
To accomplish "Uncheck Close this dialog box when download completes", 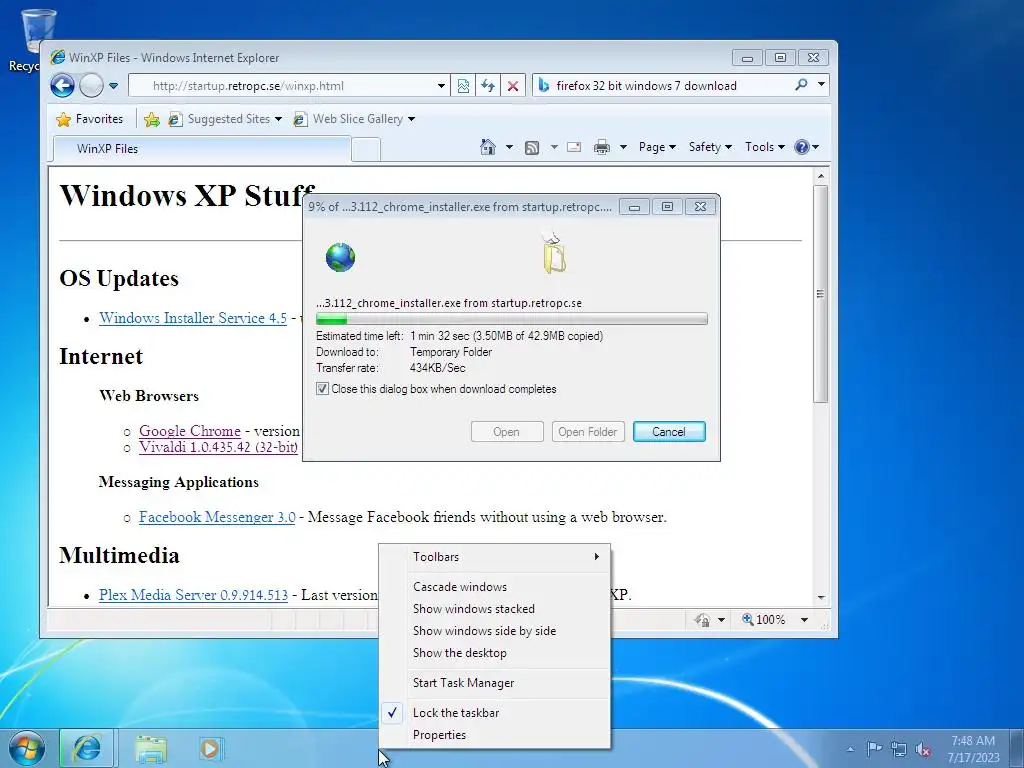I will pyautogui.click(x=322, y=389).
